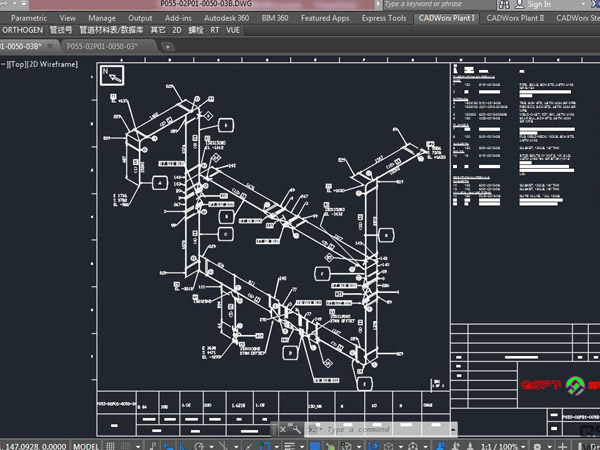Click the Selection Filtering cube icon
The image size is (600, 450).
[x=388, y=446]
